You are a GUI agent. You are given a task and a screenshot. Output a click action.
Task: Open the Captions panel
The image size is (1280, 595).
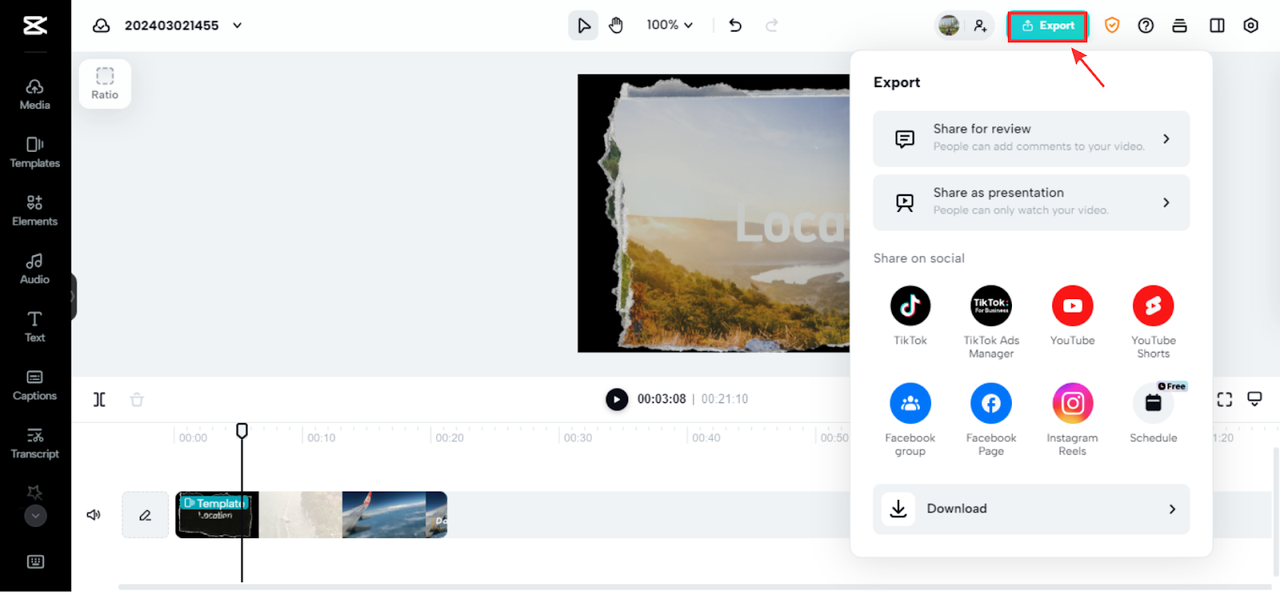coord(35,385)
